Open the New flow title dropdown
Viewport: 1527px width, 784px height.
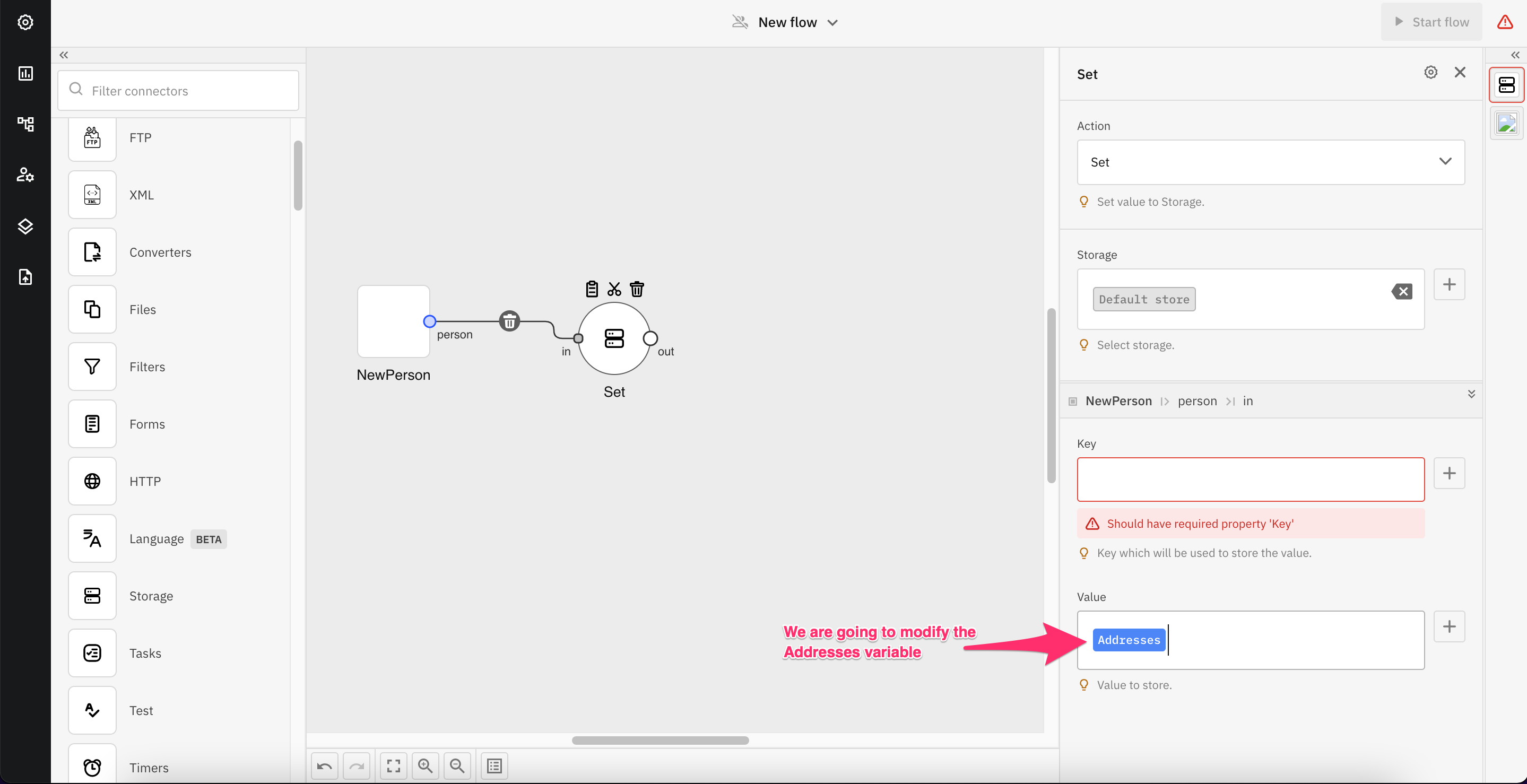click(x=832, y=22)
